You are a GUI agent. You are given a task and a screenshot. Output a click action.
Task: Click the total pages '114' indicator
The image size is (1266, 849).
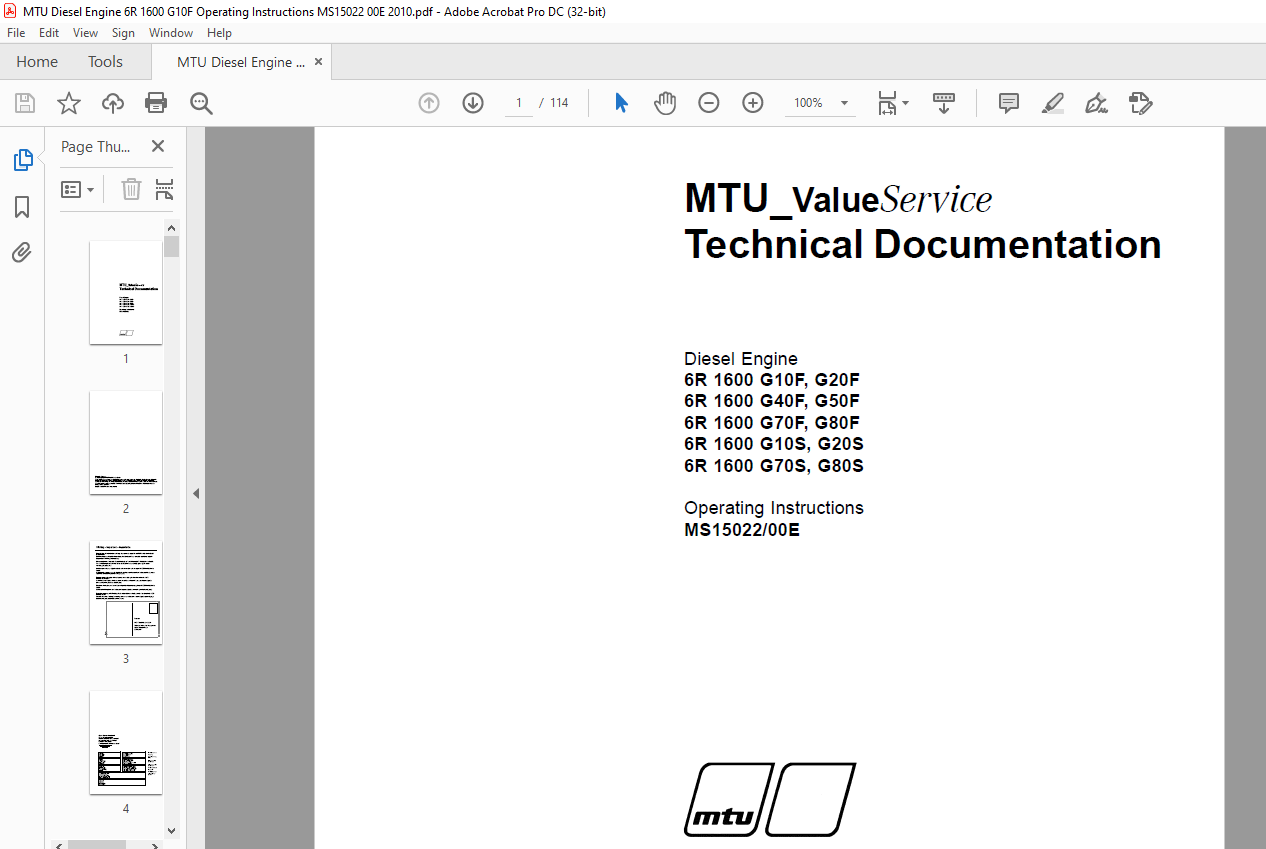tap(559, 103)
